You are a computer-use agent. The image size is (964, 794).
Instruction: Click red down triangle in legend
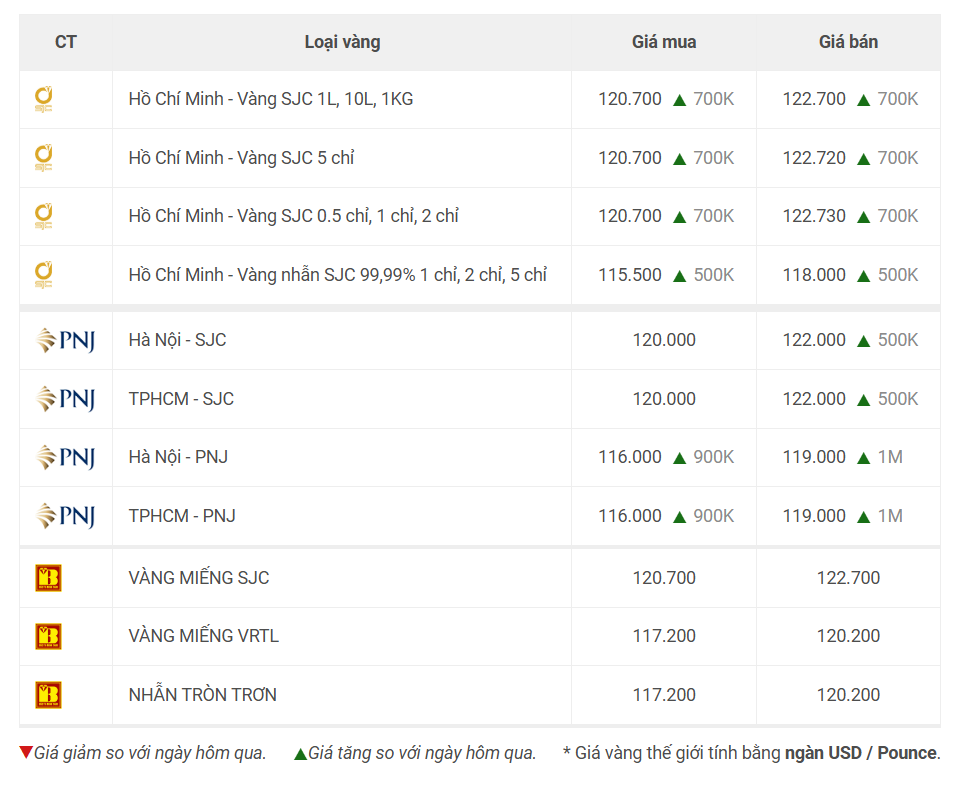click(26, 752)
